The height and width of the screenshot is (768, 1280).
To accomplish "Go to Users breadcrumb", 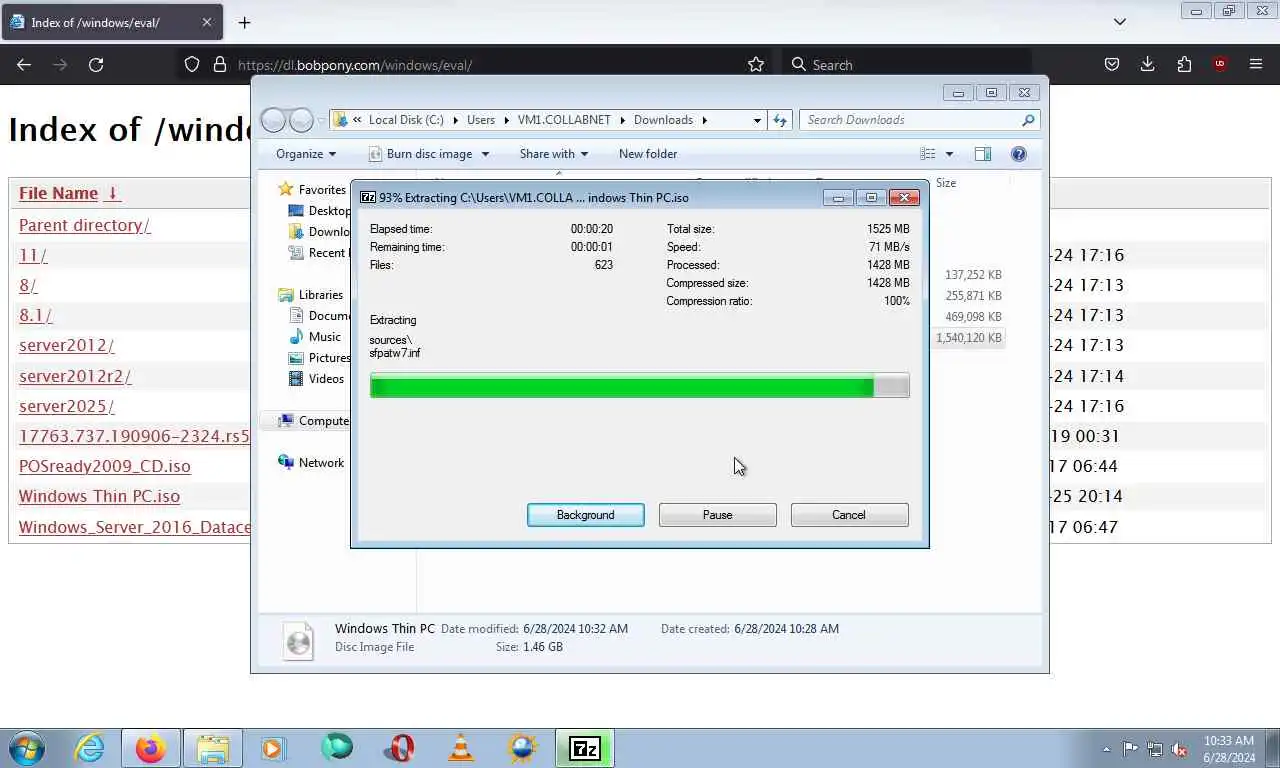I will (480, 120).
